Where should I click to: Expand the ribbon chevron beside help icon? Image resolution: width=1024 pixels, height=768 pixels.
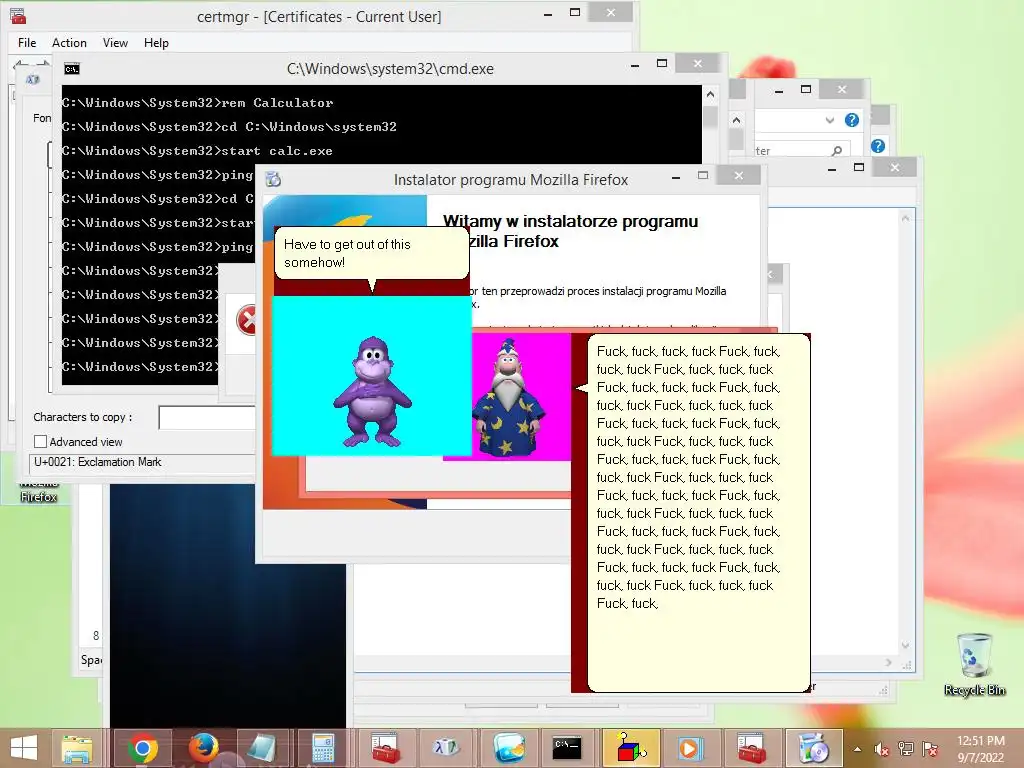[829, 120]
